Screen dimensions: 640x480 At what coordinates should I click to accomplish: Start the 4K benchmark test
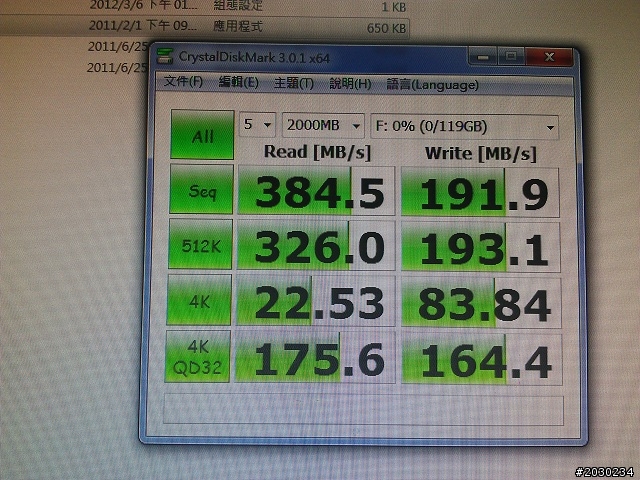(x=199, y=300)
